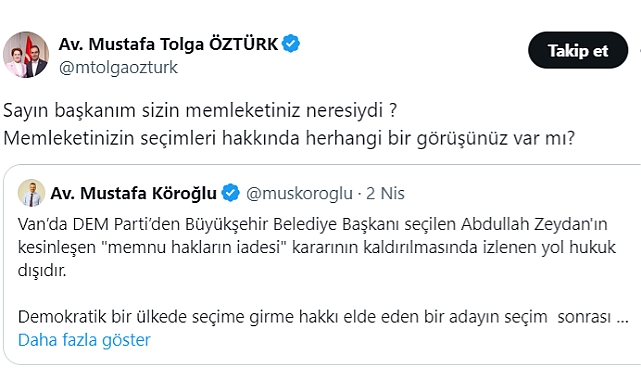The width and height of the screenshot is (641, 380).
Task: Click the trailing ellipsis after 'seçim sonrası'
Action: click(x=623, y=317)
